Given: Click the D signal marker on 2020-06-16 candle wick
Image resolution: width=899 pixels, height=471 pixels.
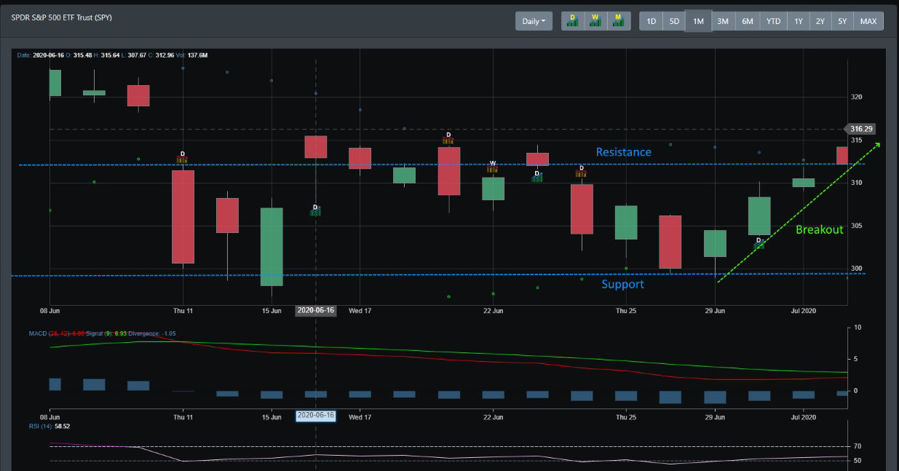Looking at the screenshot, I should [315, 210].
